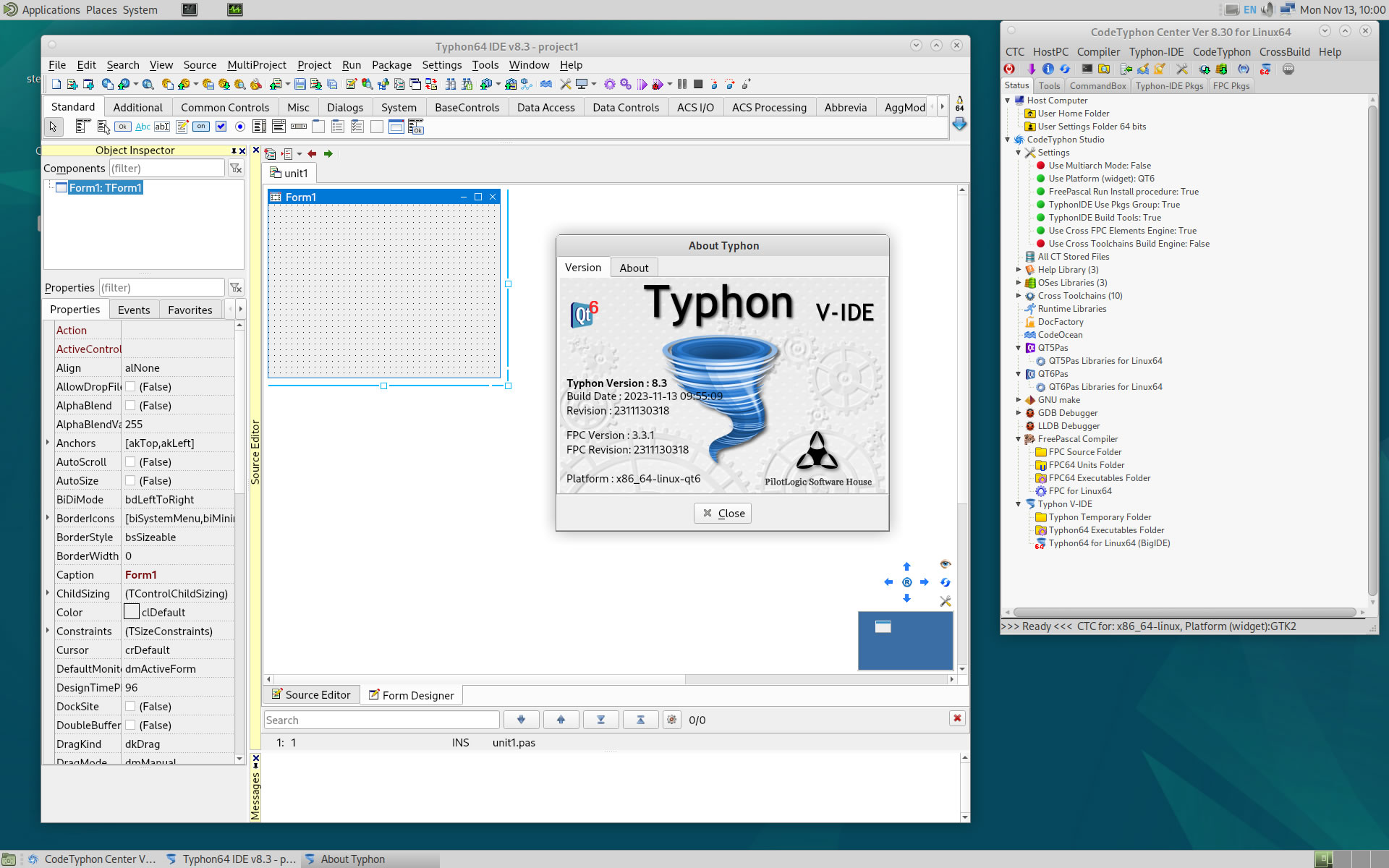Screen dimensions: 1389x868
Task: Switch to the Common Controls palette tab
Action: [x=225, y=107]
